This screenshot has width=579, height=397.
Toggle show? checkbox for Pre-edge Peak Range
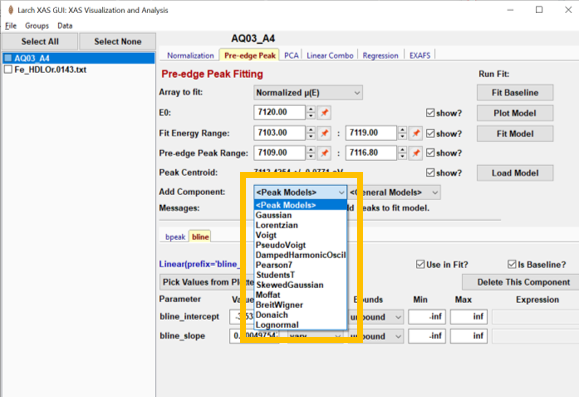click(430, 153)
